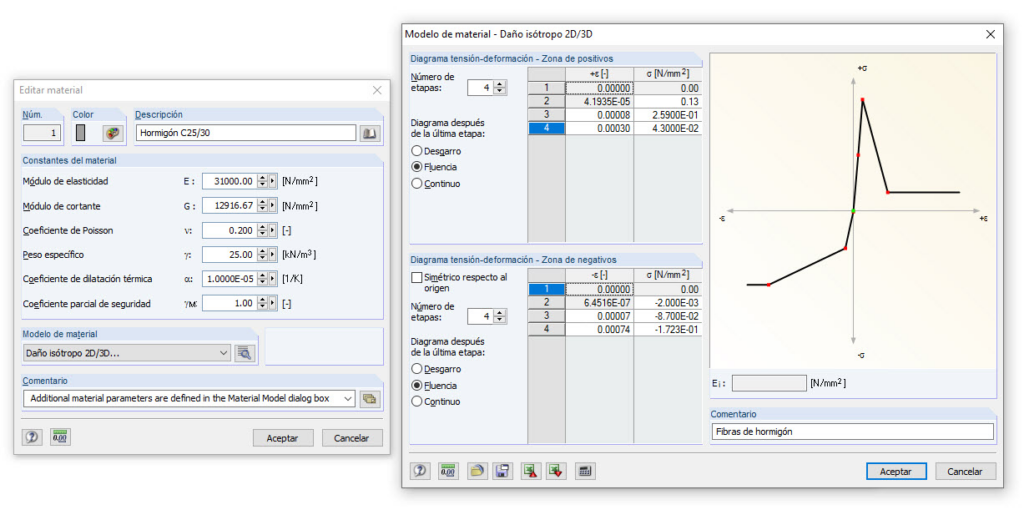Click the Número de etapas stepper in positive zone

(500, 87)
